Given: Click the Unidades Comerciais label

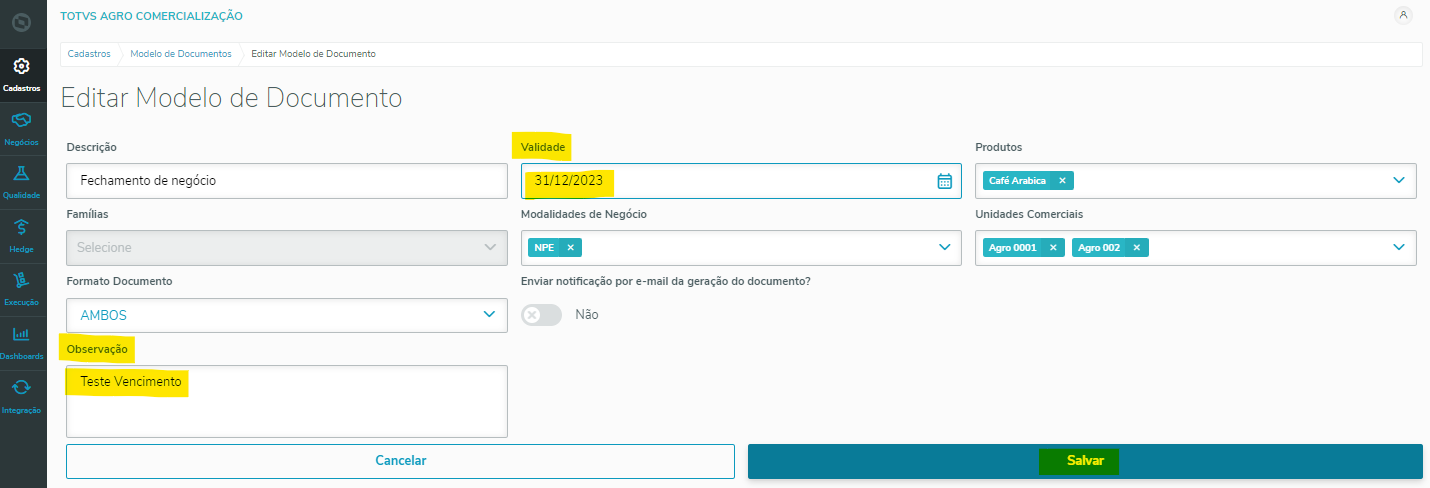Looking at the screenshot, I should [x=1029, y=214].
